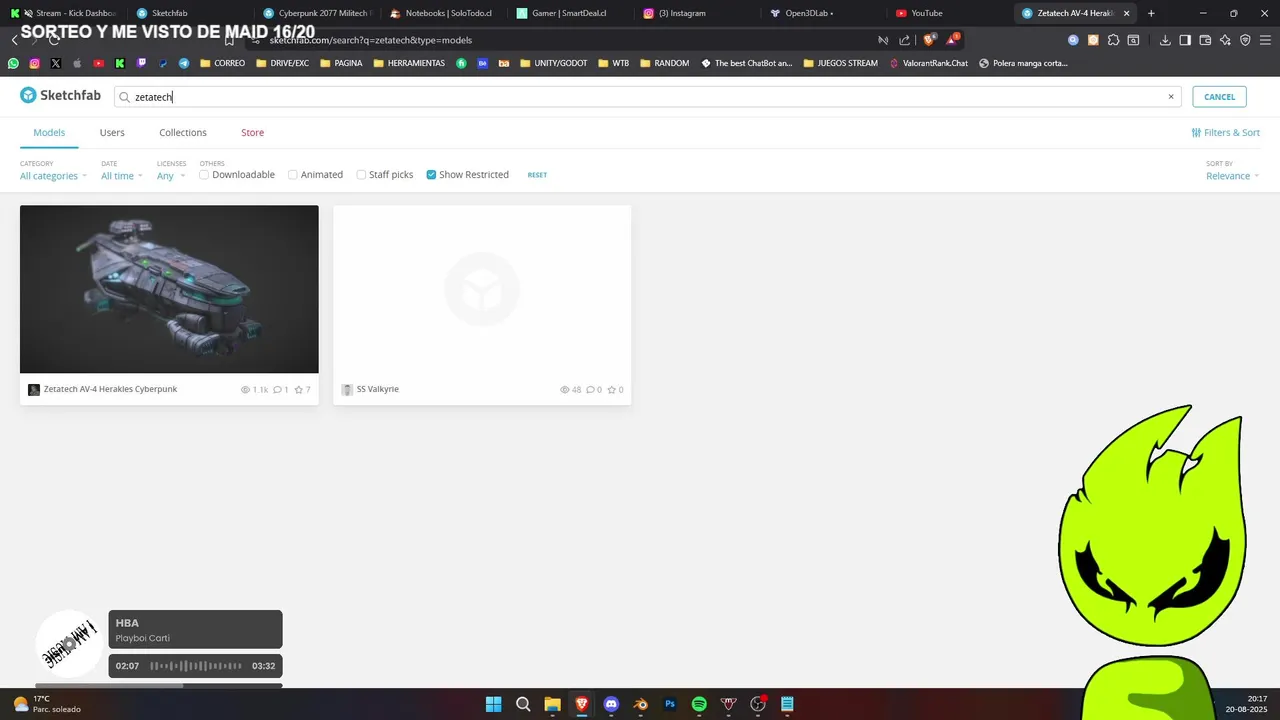
Task: Open the All categories dropdown
Action: [x=53, y=176]
